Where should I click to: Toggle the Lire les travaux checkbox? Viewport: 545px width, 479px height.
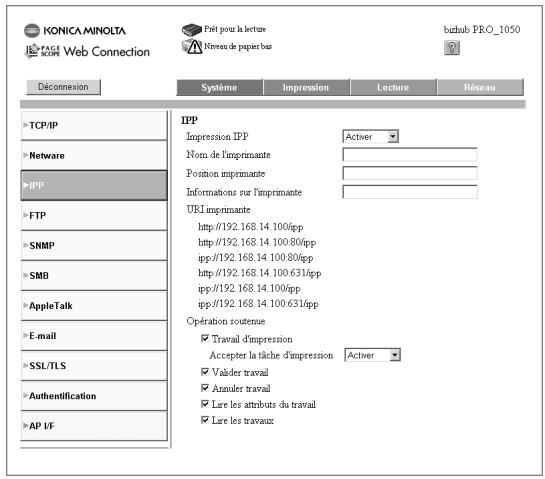click(205, 420)
